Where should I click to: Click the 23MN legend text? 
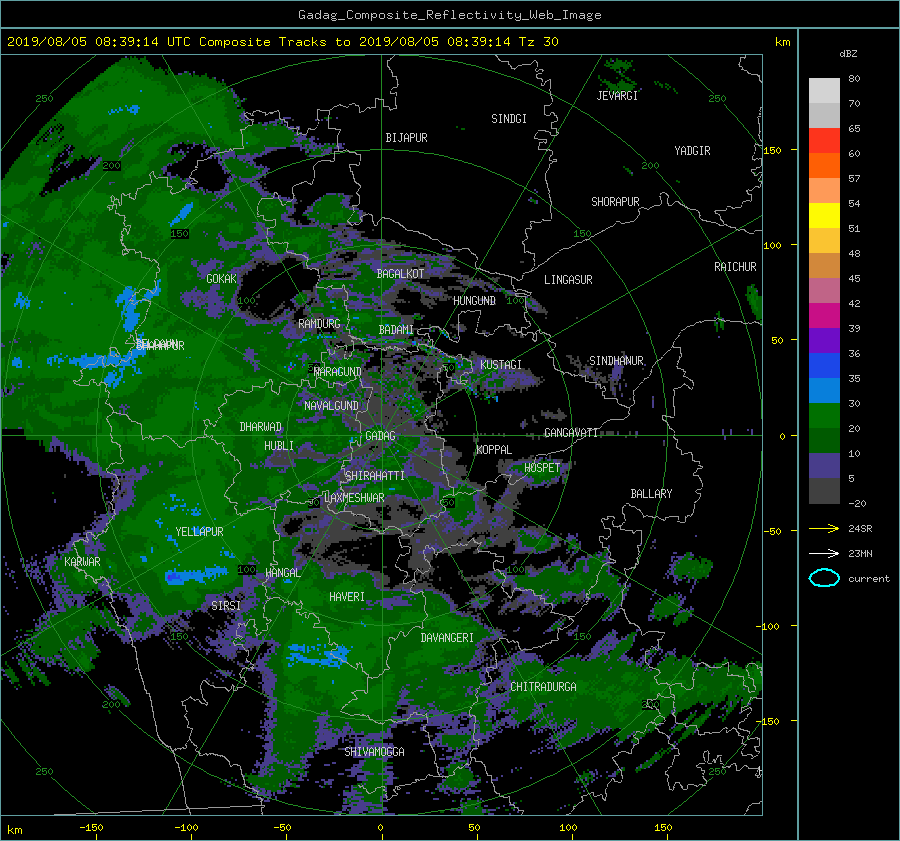pyautogui.click(x=860, y=553)
